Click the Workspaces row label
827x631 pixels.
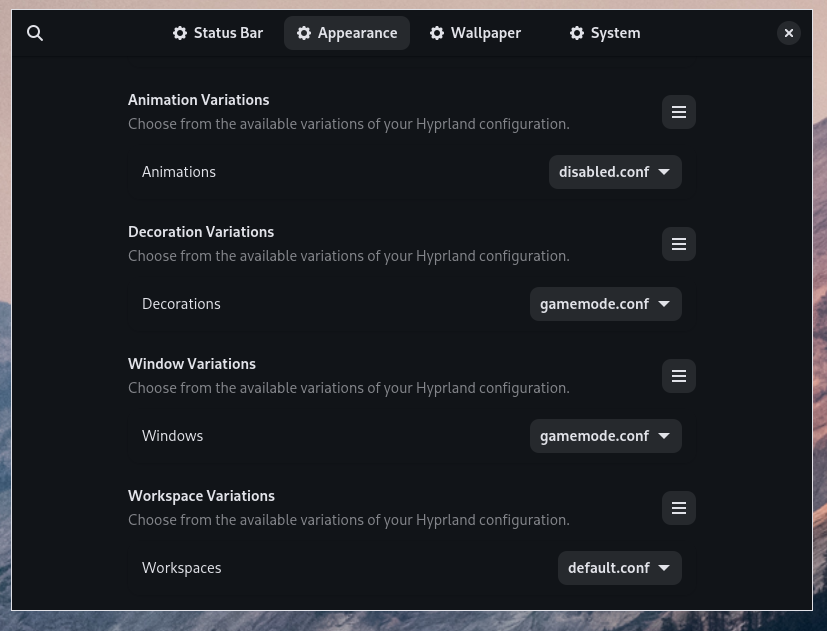(x=181, y=568)
